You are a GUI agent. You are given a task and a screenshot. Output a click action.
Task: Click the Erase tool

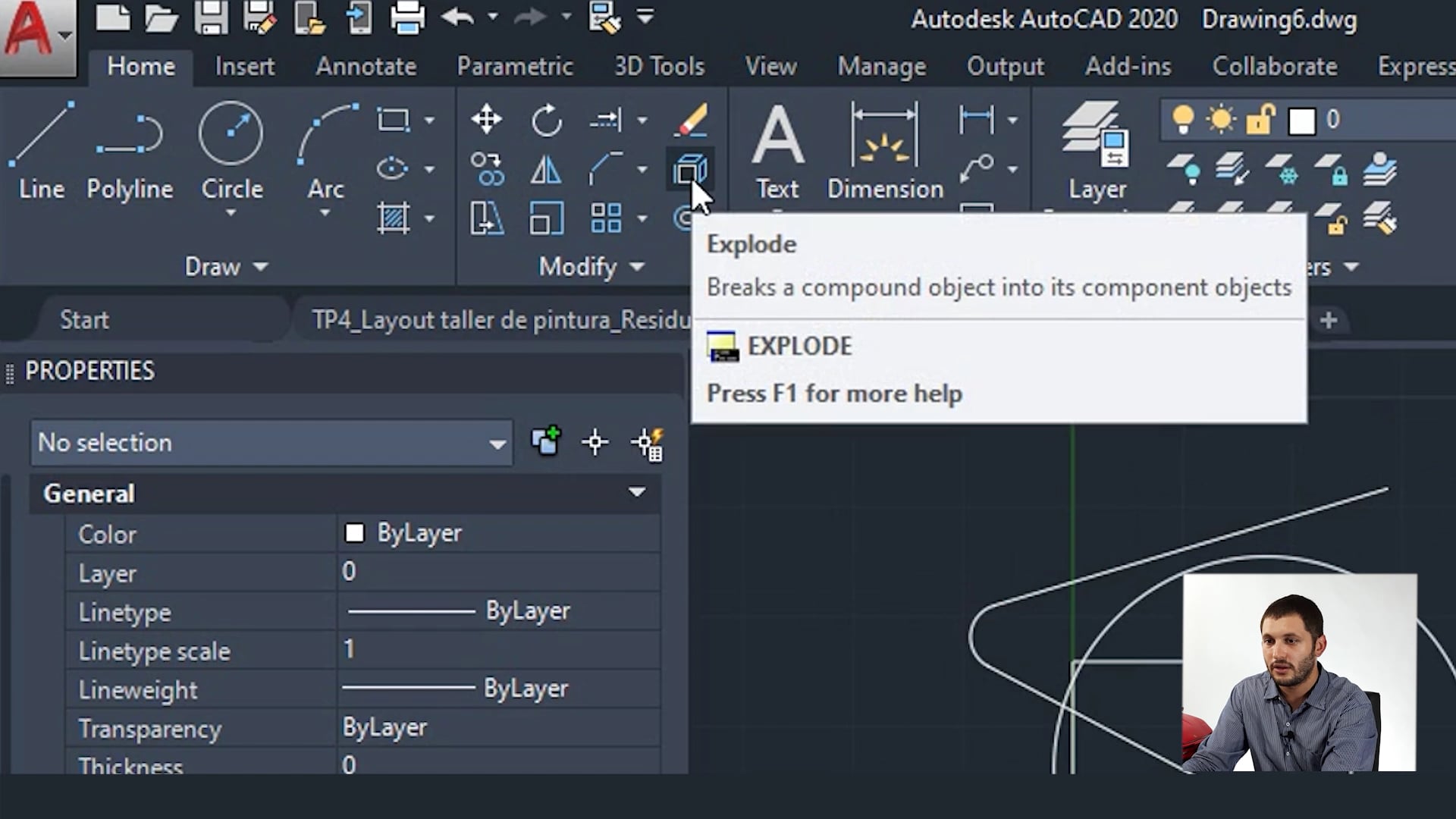point(690,119)
